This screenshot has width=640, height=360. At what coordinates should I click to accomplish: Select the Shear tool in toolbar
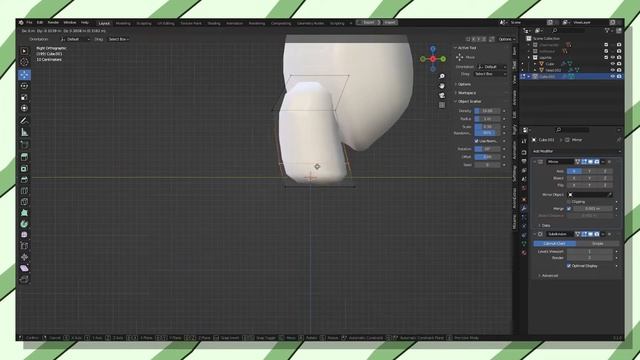pyautogui.click(x=24, y=269)
